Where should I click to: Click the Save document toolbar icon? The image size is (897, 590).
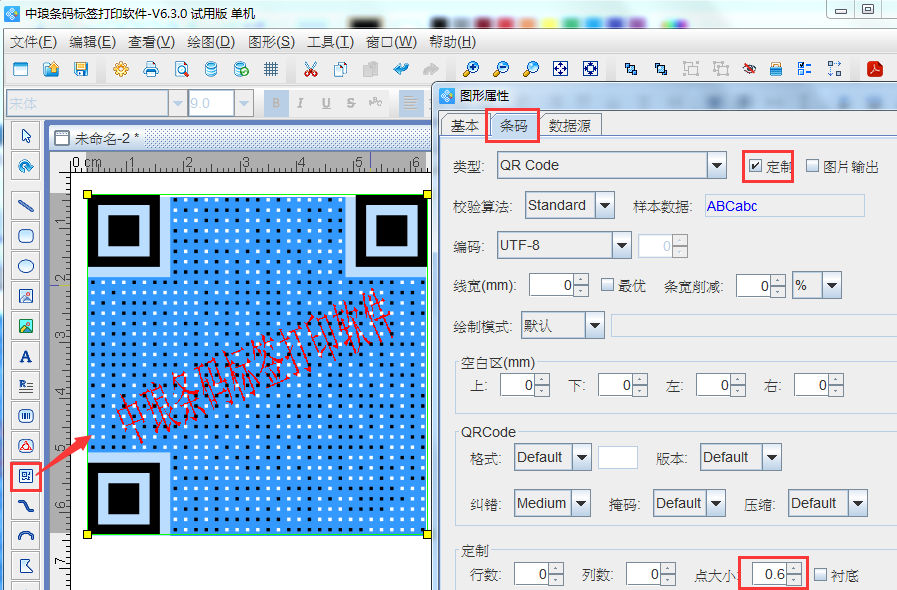[81, 69]
